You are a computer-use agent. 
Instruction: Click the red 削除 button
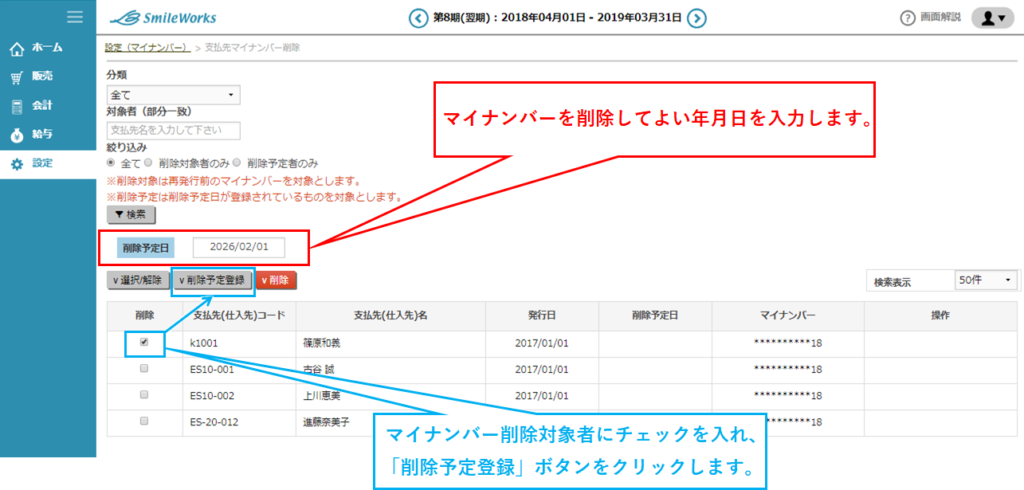(x=277, y=280)
